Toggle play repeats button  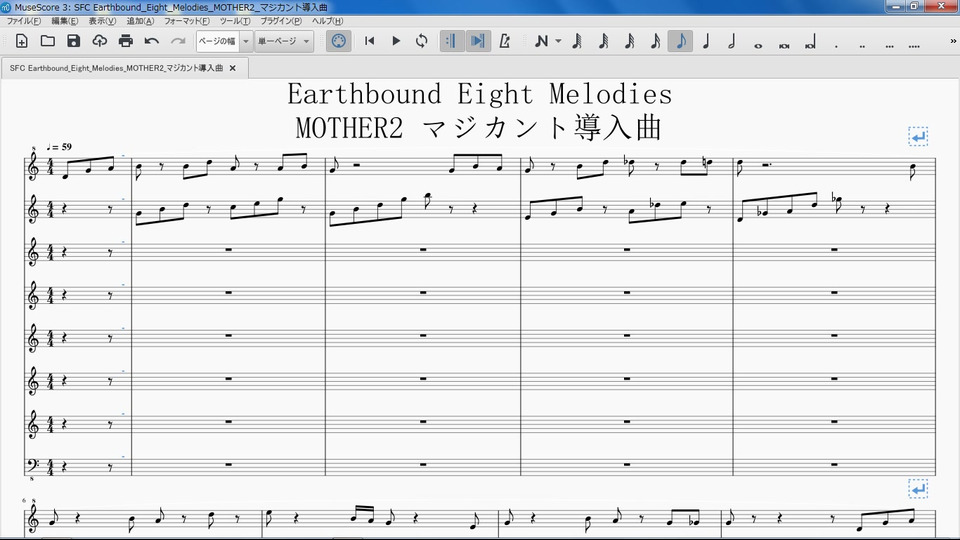(451, 41)
